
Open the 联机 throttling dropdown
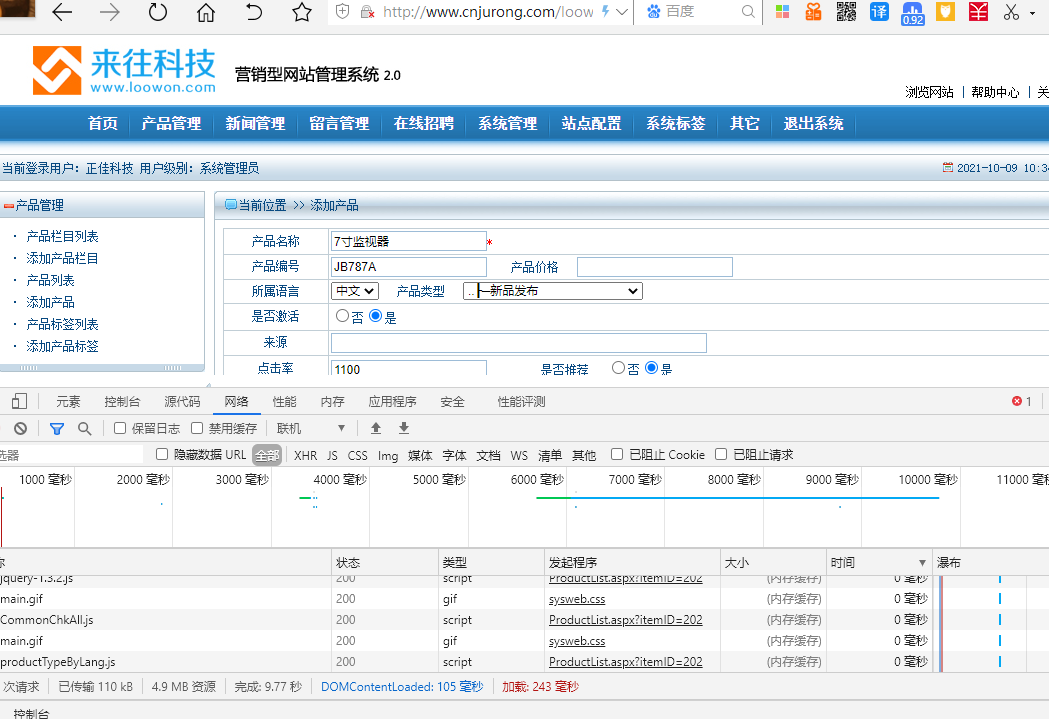point(311,428)
